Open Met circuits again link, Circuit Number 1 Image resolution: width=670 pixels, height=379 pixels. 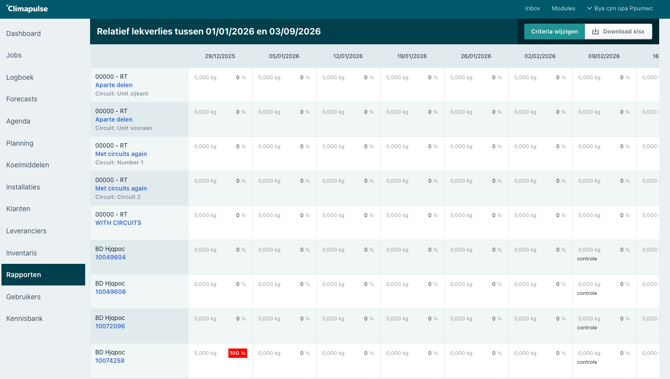click(x=121, y=154)
